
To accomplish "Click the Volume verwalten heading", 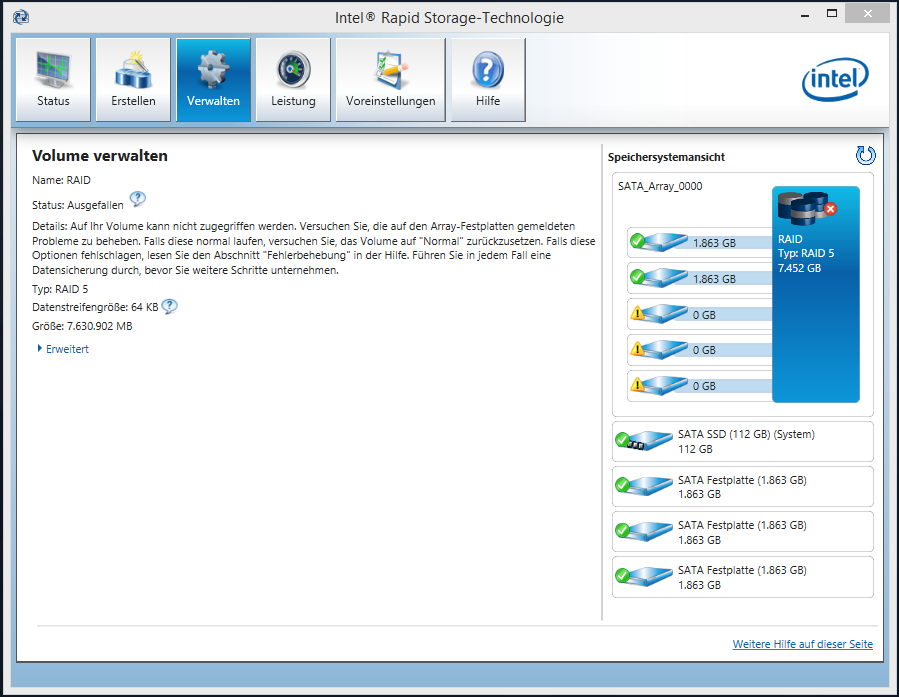I will 100,156.
